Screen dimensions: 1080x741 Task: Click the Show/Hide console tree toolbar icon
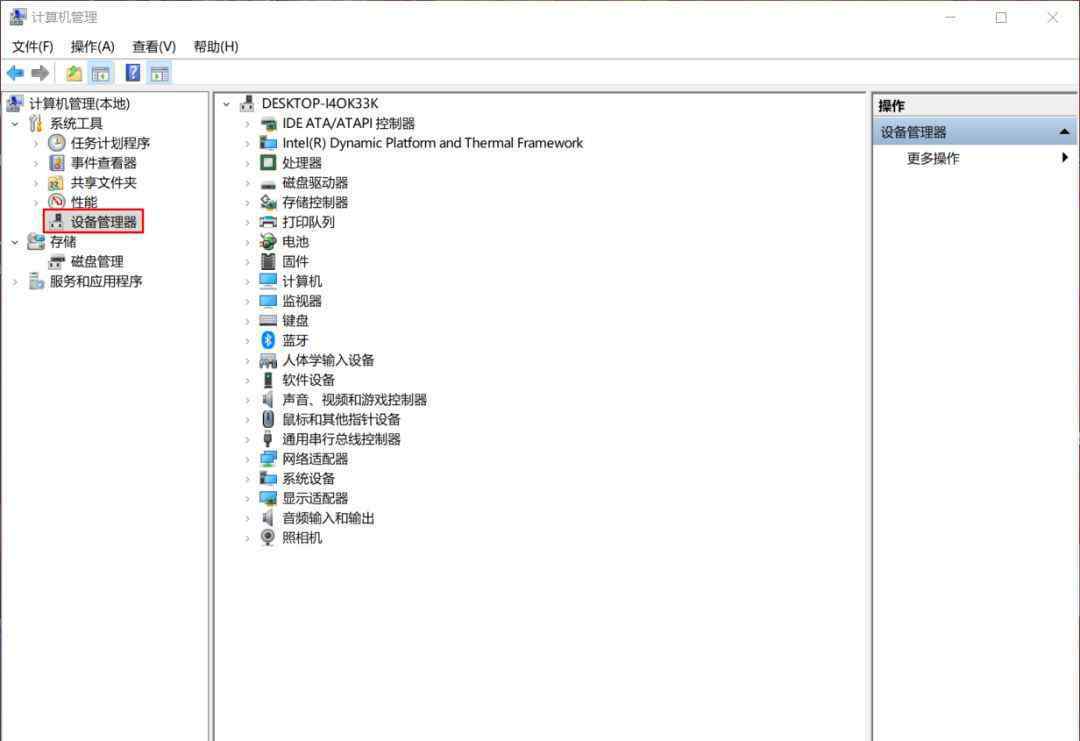(101, 73)
